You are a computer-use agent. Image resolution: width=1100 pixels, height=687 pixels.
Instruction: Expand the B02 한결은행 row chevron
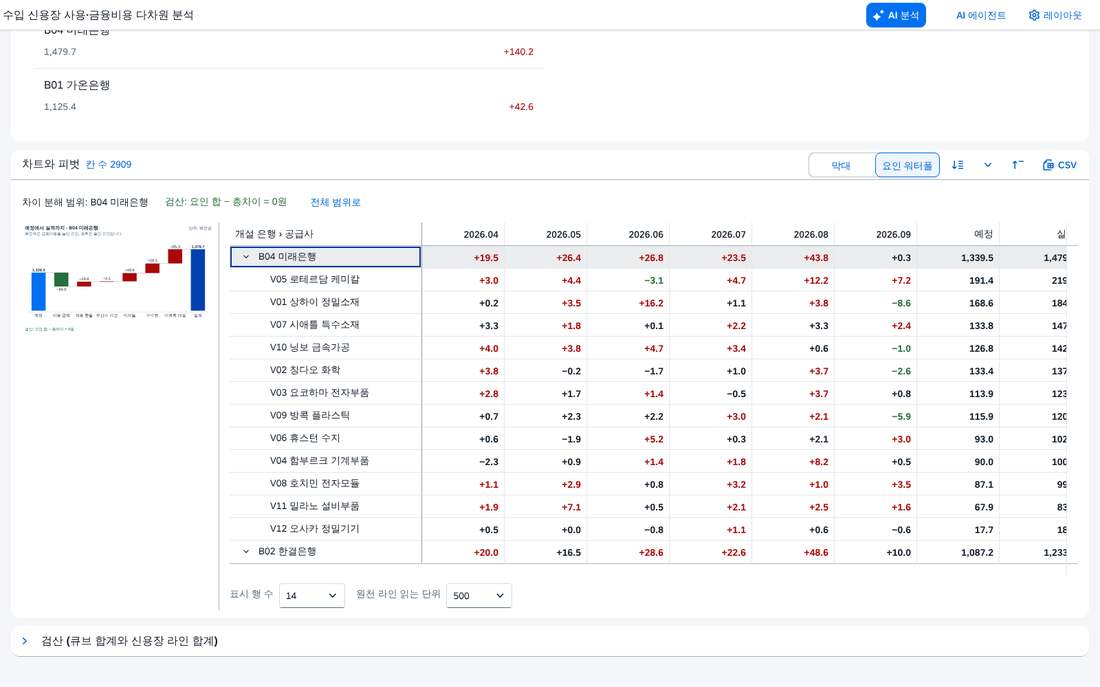(x=246, y=552)
